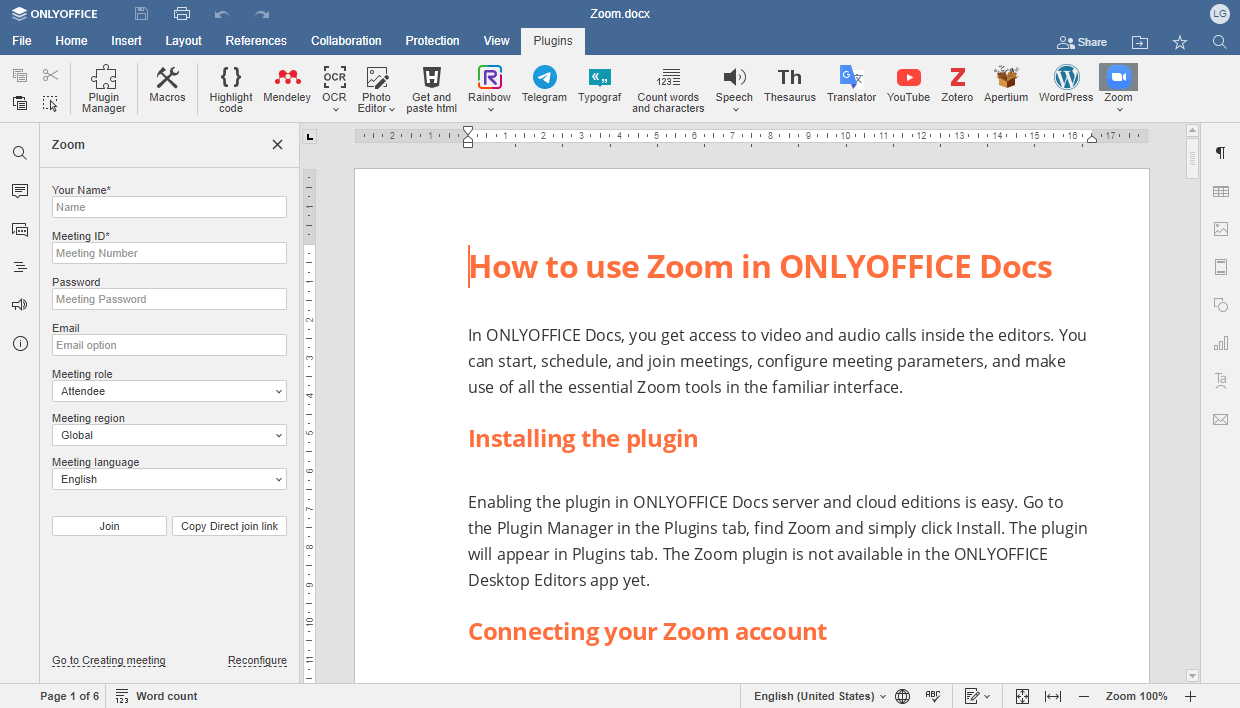Follow Go to Creating meeting link
This screenshot has height=708, width=1240.
point(109,661)
